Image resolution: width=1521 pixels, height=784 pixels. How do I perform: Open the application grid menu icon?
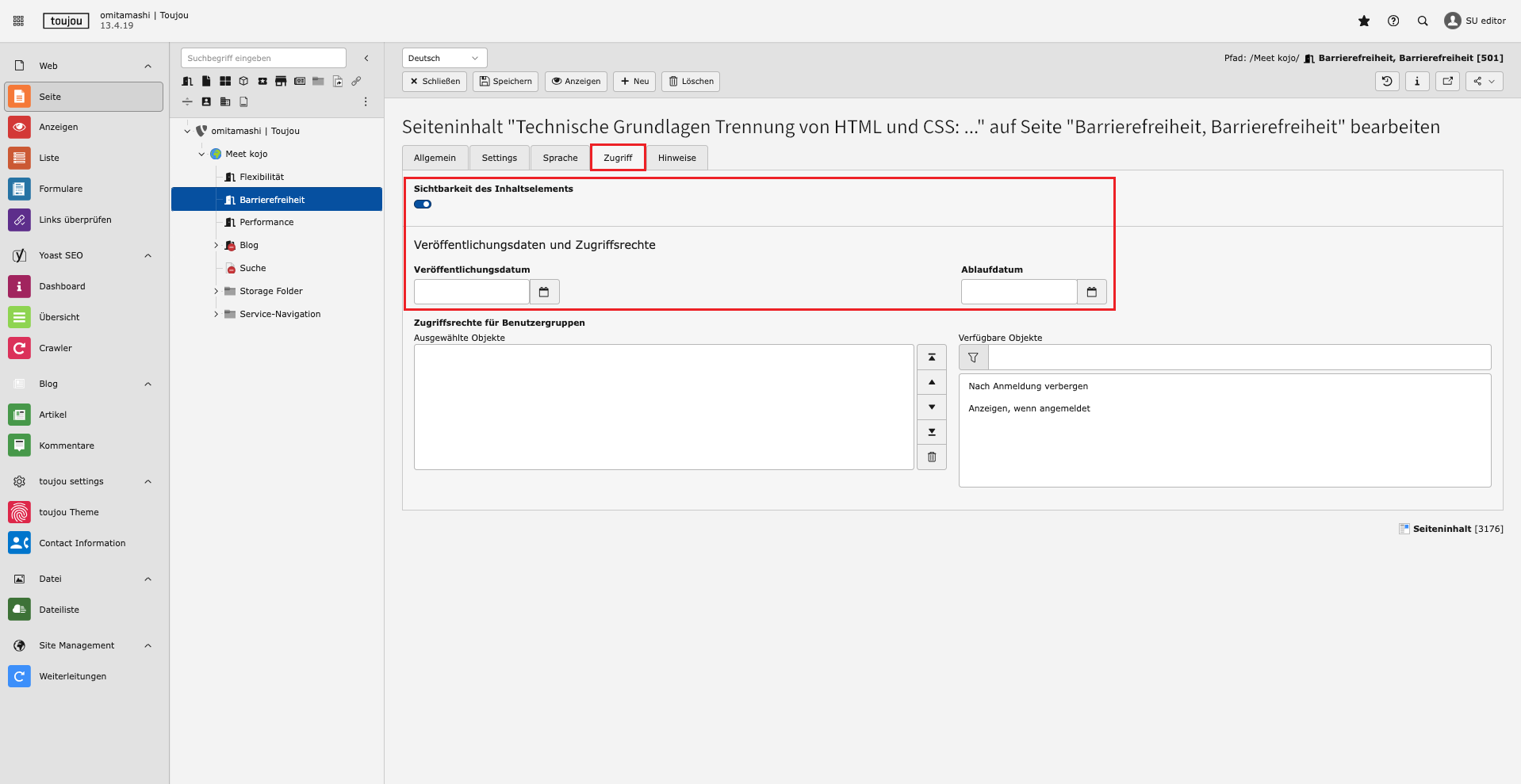point(18,21)
